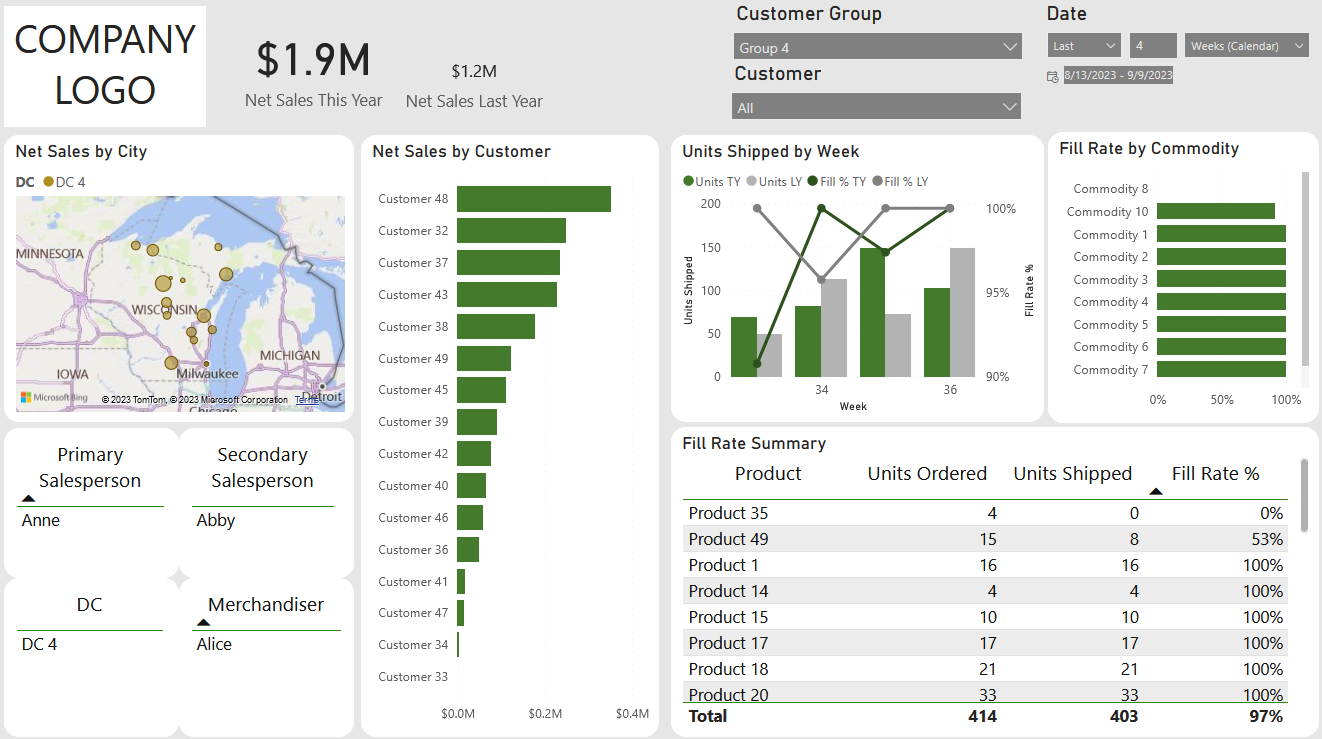Click sort arrow above Fill Rate % column
This screenshot has height=739, width=1322.
[x=1156, y=491]
